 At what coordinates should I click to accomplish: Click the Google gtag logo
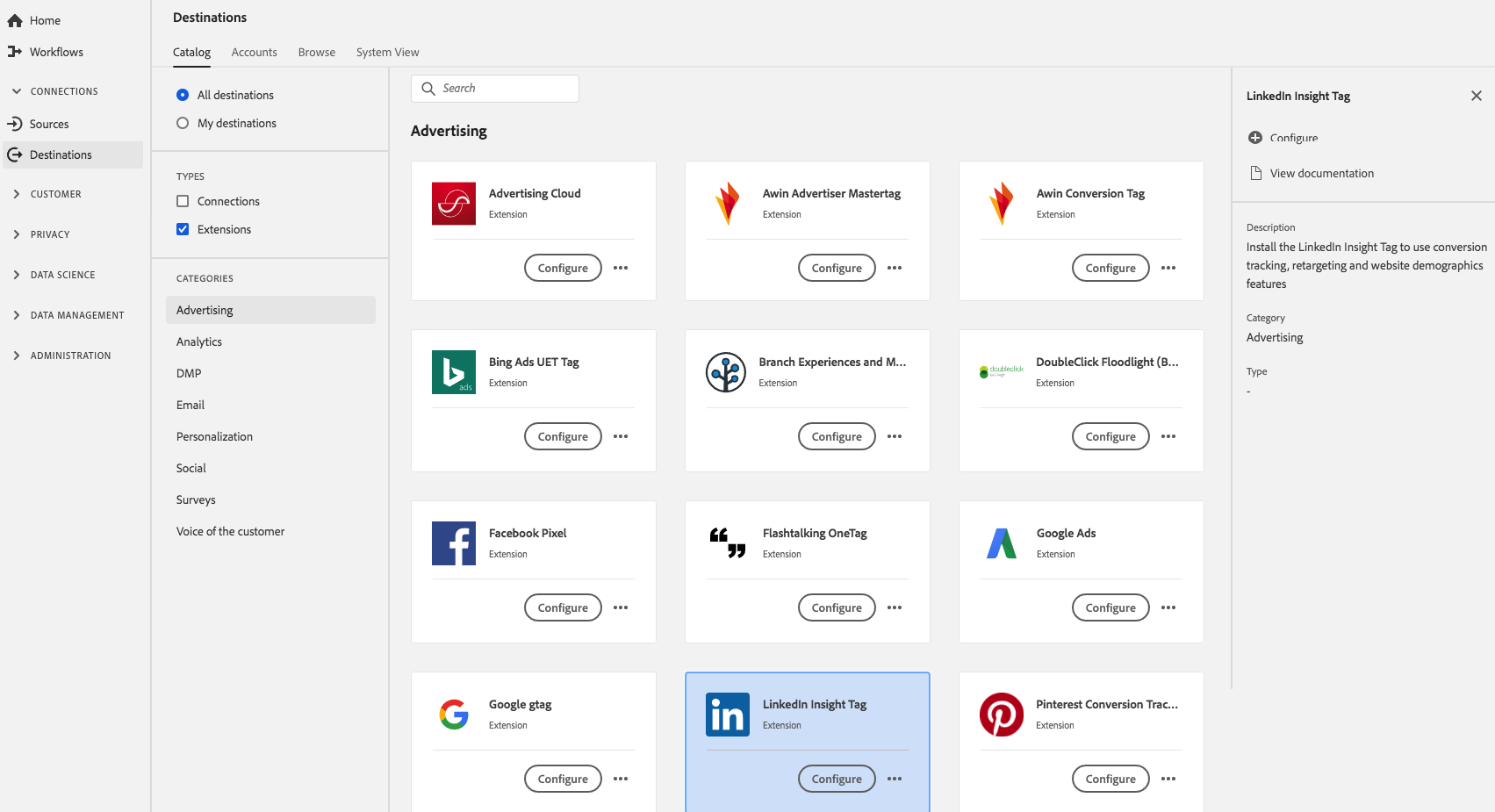click(454, 715)
